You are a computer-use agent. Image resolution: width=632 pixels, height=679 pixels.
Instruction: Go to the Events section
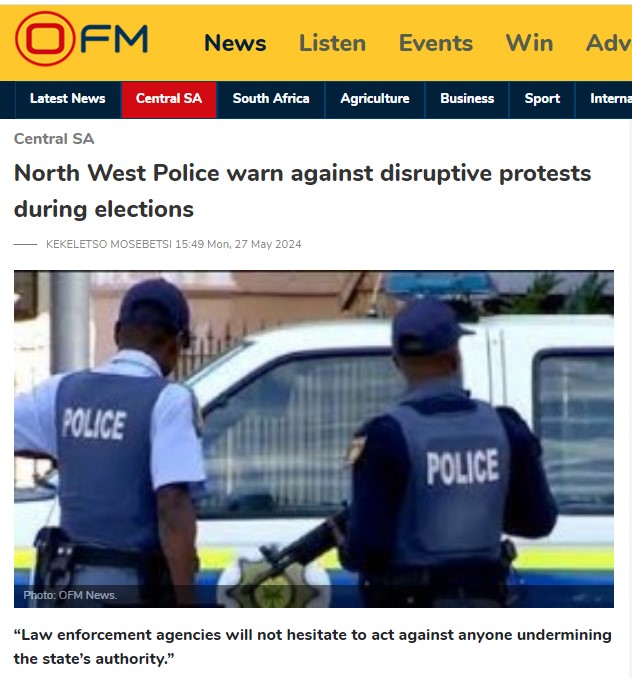[x=436, y=43]
